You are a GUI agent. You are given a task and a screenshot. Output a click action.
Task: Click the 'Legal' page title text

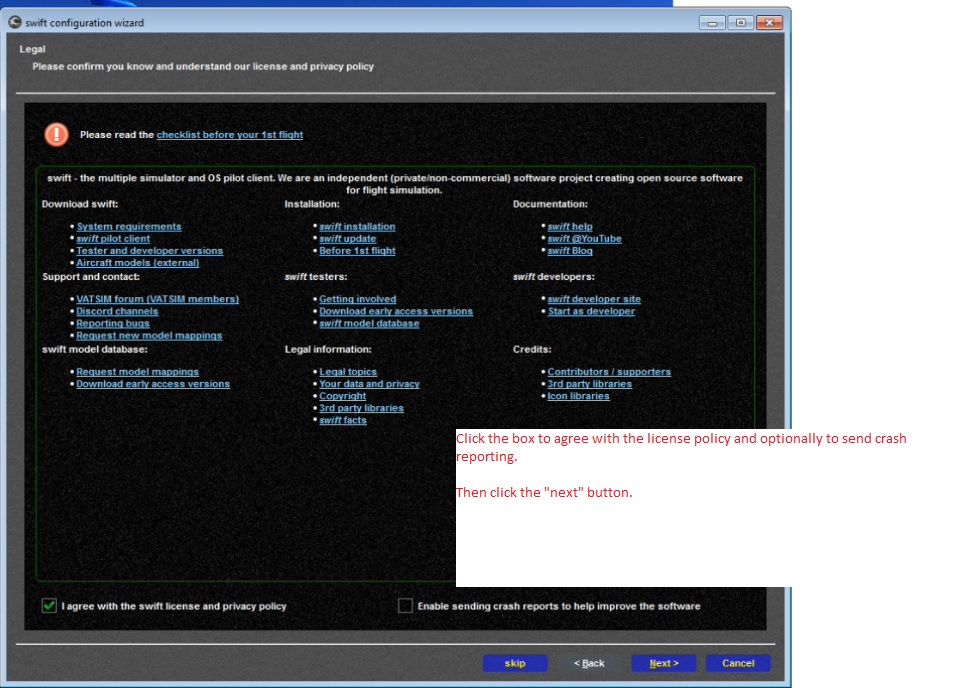click(32, 49)
